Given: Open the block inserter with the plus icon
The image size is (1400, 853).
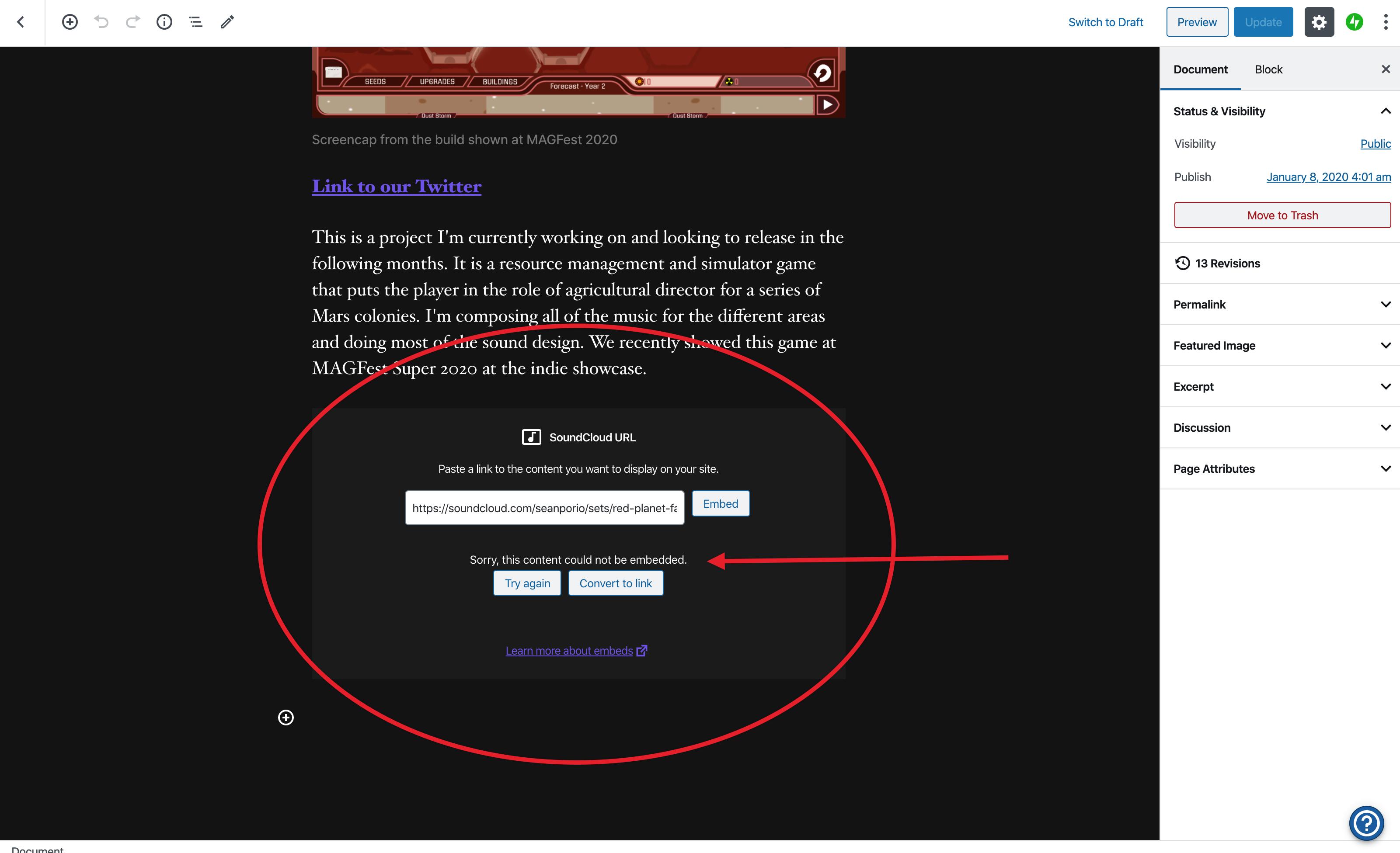Looking at the screenshot, I should tap(70, 21).
